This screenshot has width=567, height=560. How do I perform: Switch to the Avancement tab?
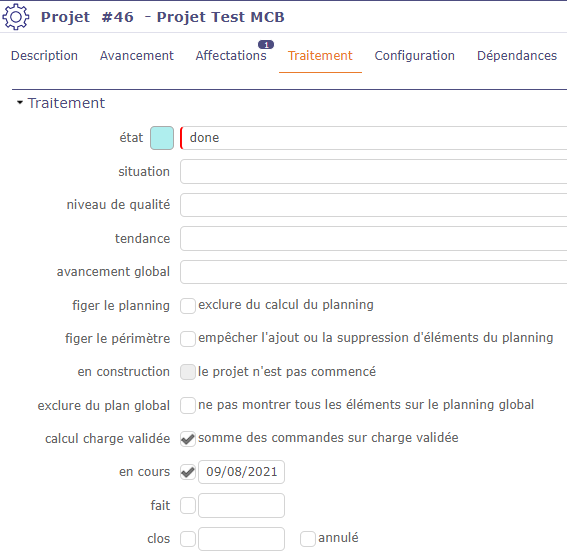click(x=137, y=56)
